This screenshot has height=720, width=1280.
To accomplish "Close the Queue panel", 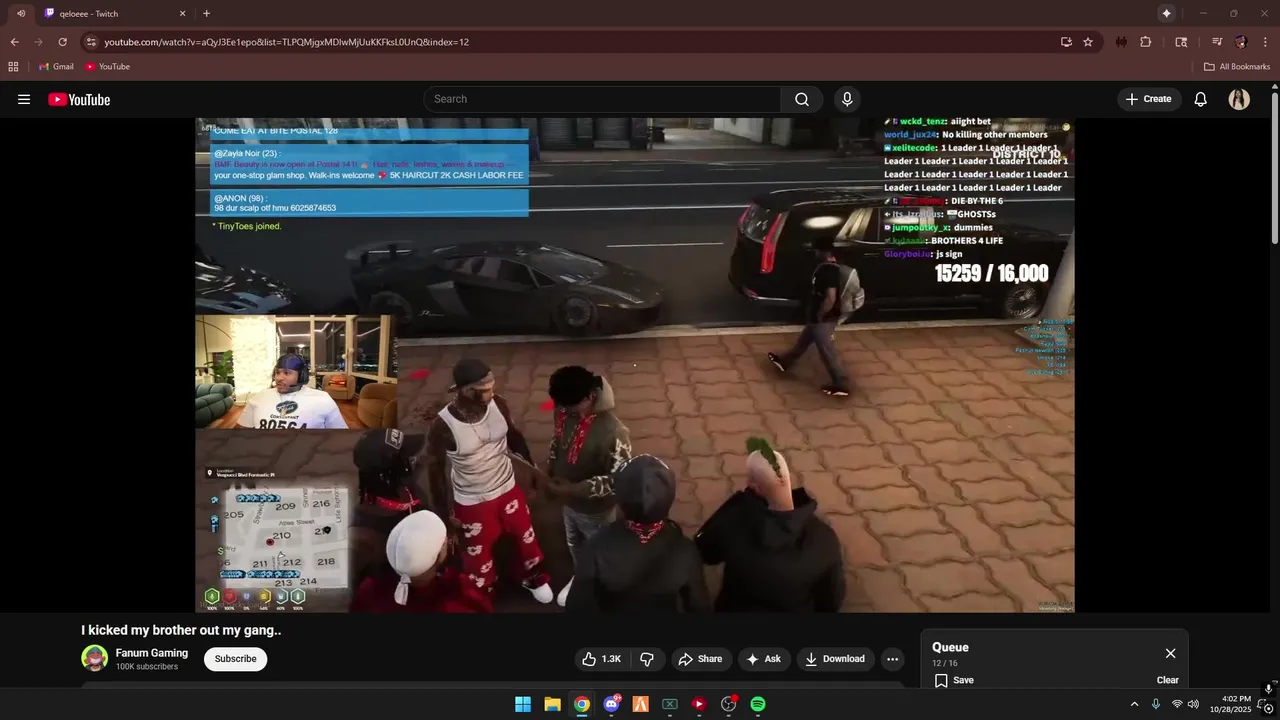I will click(1170, 653).
